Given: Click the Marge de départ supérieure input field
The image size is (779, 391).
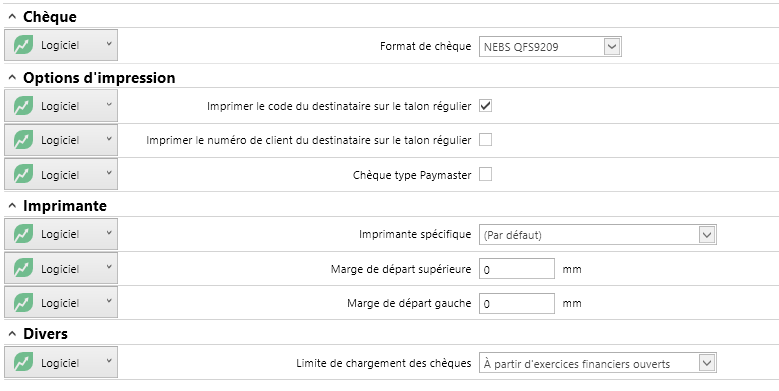Looking at the screenshot, I should tap(517, 269).
